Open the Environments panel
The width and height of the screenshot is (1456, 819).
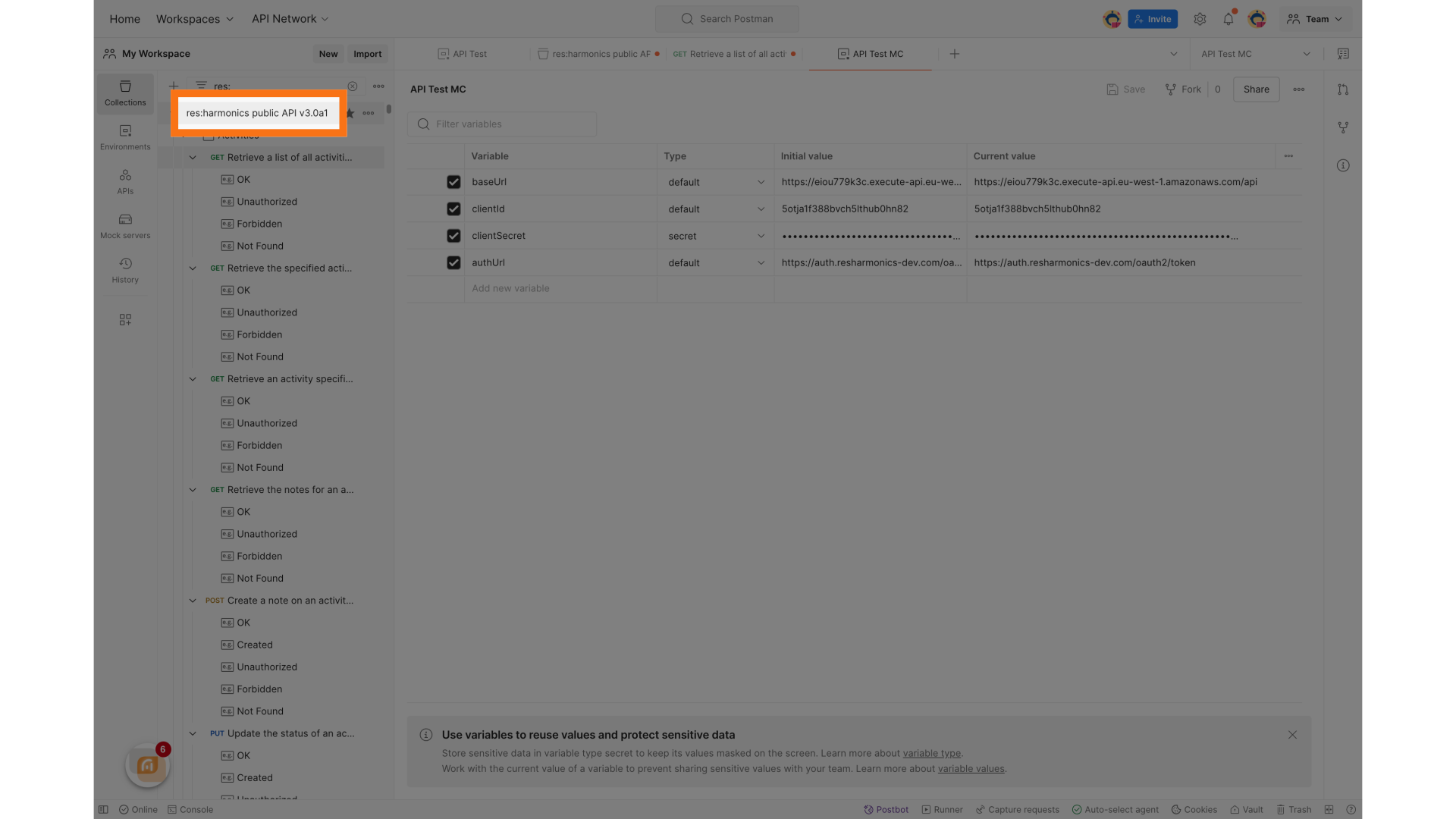(125, 137)
